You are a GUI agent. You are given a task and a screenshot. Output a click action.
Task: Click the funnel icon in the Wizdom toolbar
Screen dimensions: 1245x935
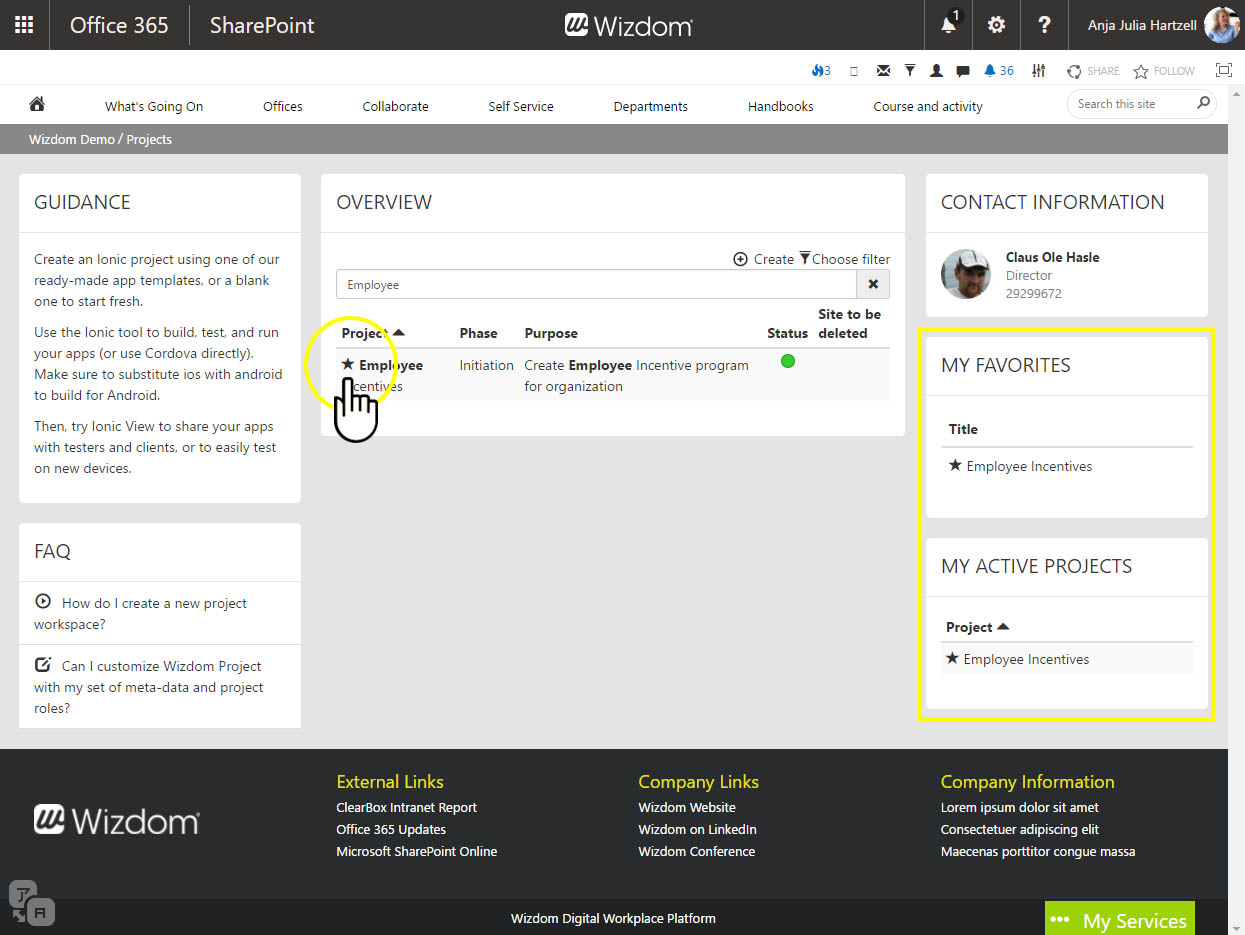click(x=910, y=71)
